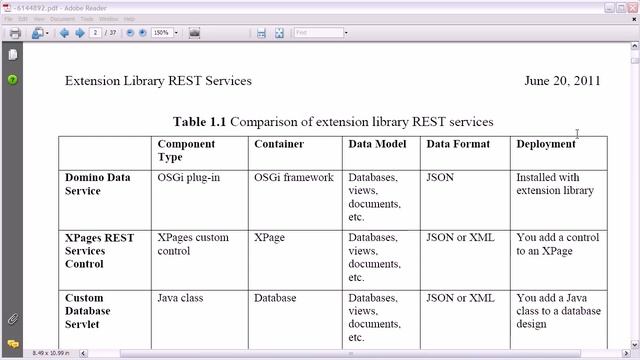
Task: Click the 'Database' container cell
Action: [275, 298]
